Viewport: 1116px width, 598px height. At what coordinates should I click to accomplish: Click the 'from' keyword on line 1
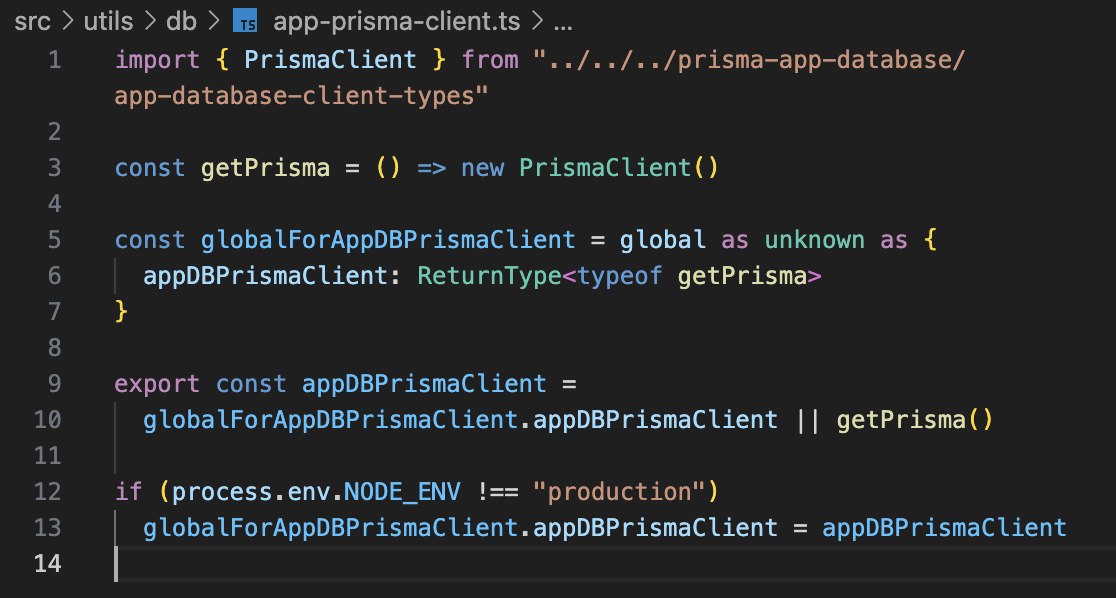(490, 60)
